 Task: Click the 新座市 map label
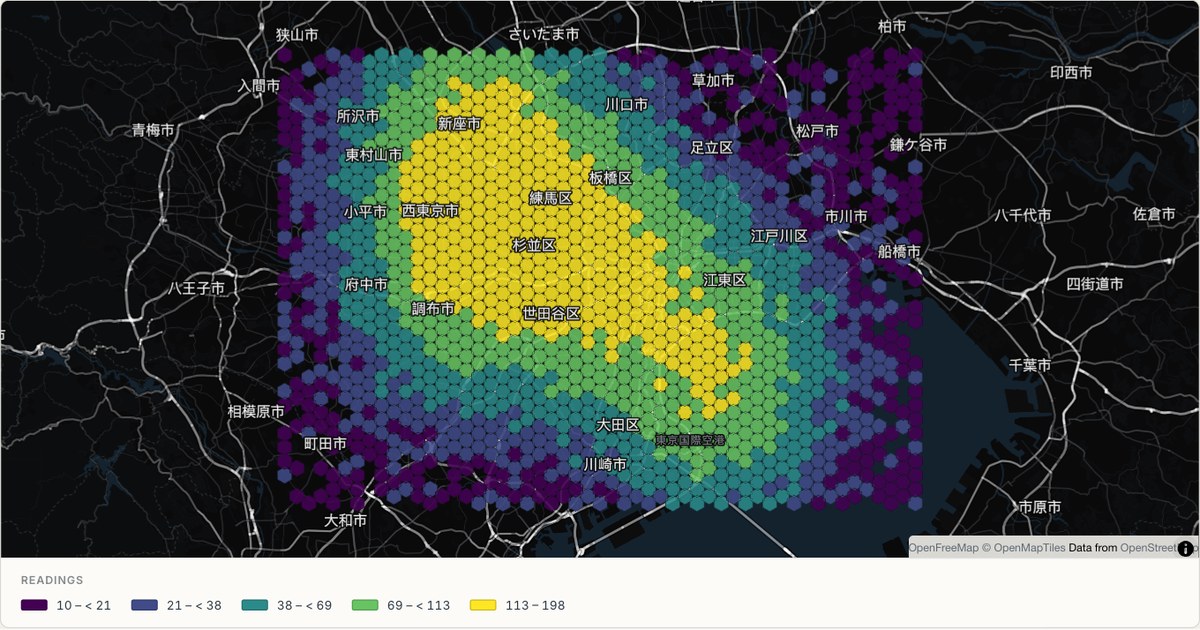pyautogui.click(x=459, y=124)
